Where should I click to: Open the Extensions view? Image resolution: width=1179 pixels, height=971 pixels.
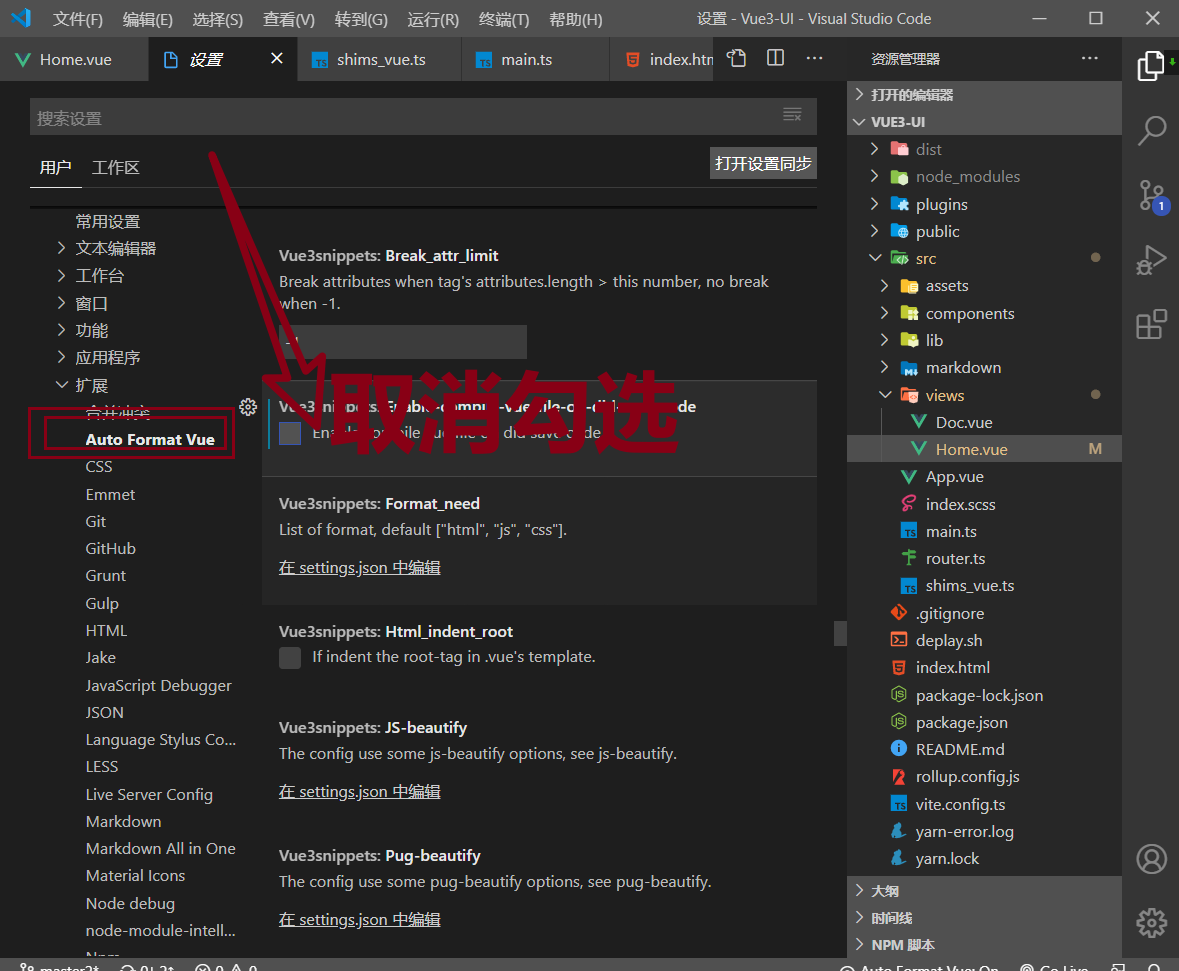click(1150, 324)
